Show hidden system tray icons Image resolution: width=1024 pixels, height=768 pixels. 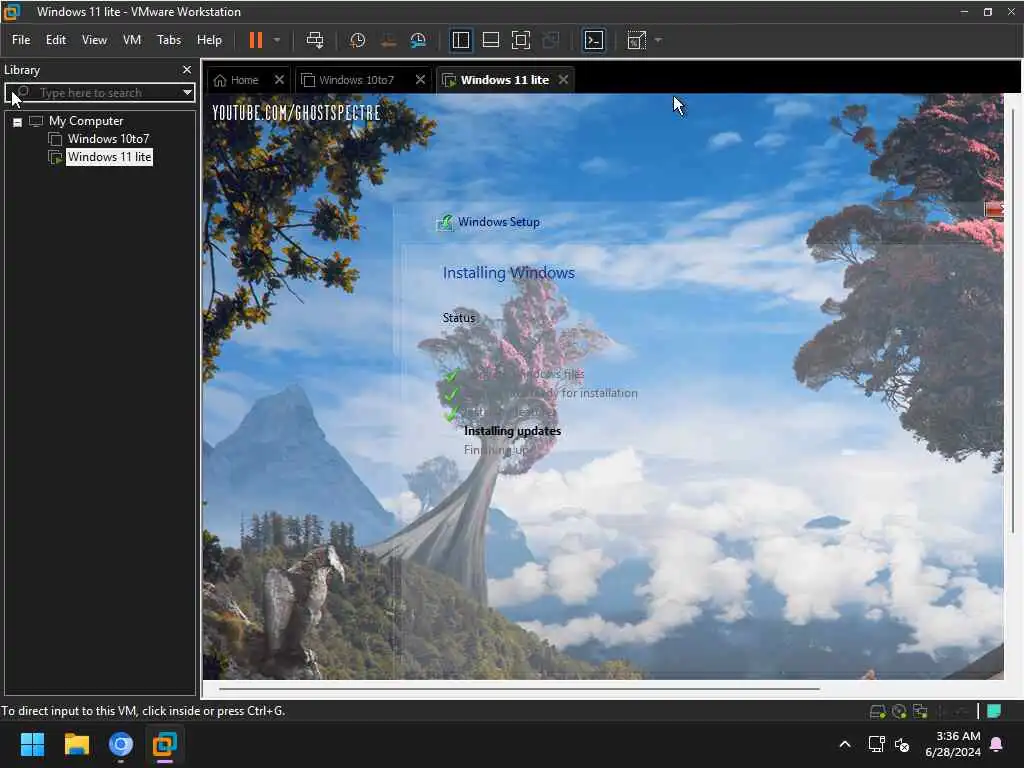[844, 744]
